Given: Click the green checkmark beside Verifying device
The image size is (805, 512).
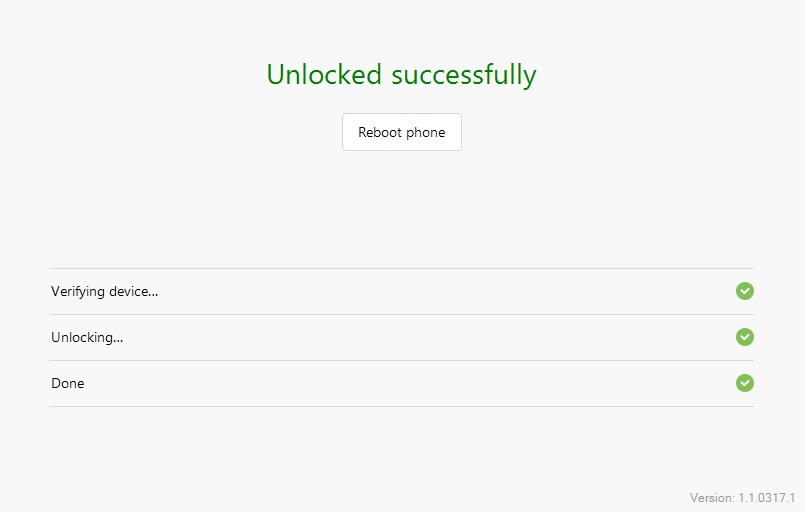Looking at the screenshot, I should coord(744,291).
